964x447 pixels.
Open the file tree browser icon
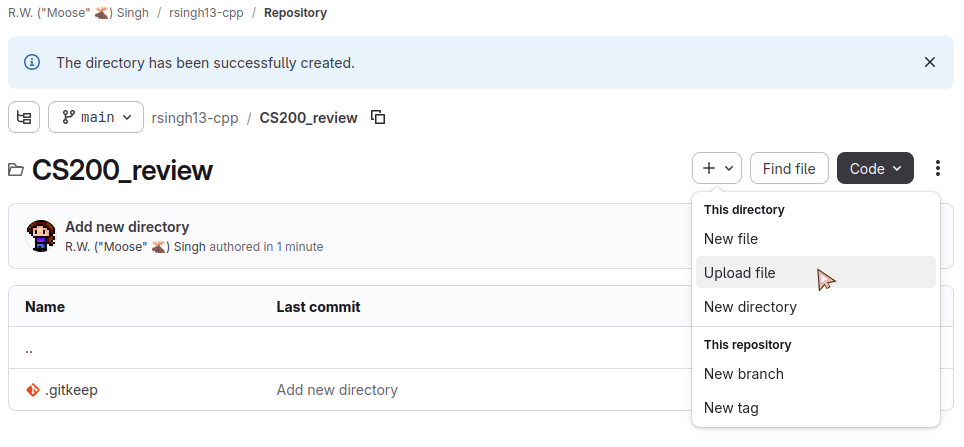[24, 117]
